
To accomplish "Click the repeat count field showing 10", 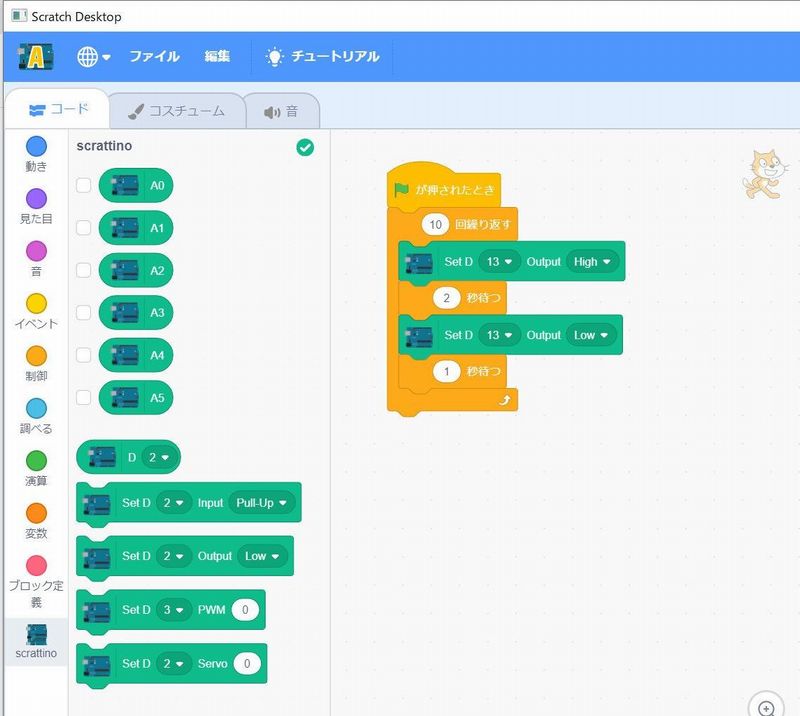I will 435,225.
